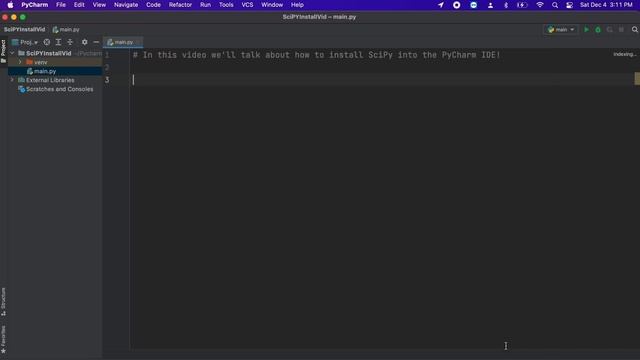Hide the Project panel with minus icon
This screenshot has height=360, width=640.
coord(96,42)
